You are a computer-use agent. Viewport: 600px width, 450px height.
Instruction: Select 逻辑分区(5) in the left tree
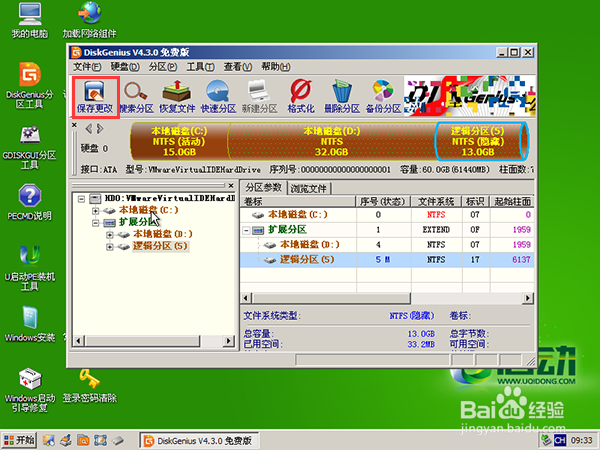coord(160,246)
